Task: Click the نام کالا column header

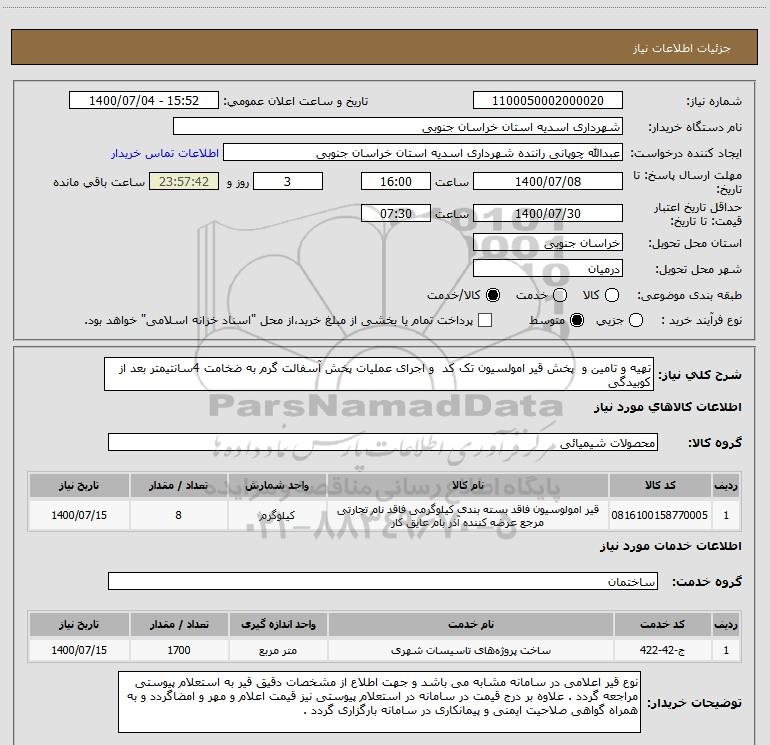Action: tap(468, 485)
